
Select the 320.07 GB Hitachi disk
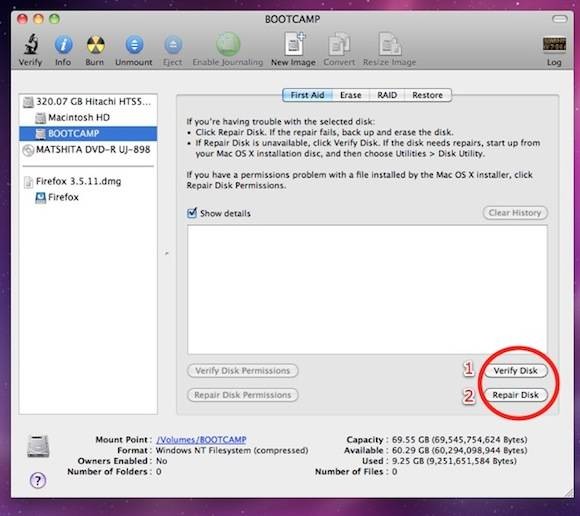pyautogui.click(x=88, y=101)
